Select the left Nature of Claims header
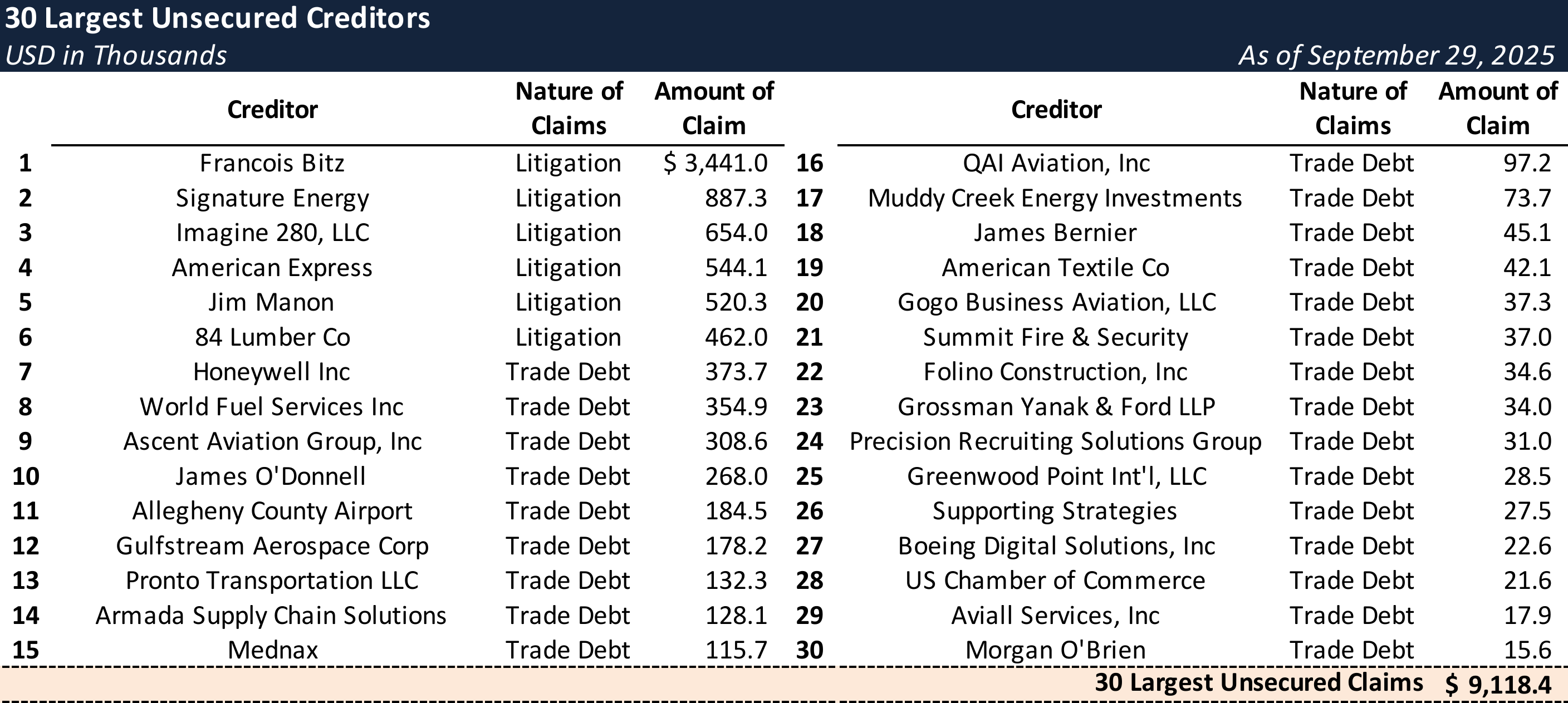This screenshot has height=703, width=1568. (x=569, y=109)
